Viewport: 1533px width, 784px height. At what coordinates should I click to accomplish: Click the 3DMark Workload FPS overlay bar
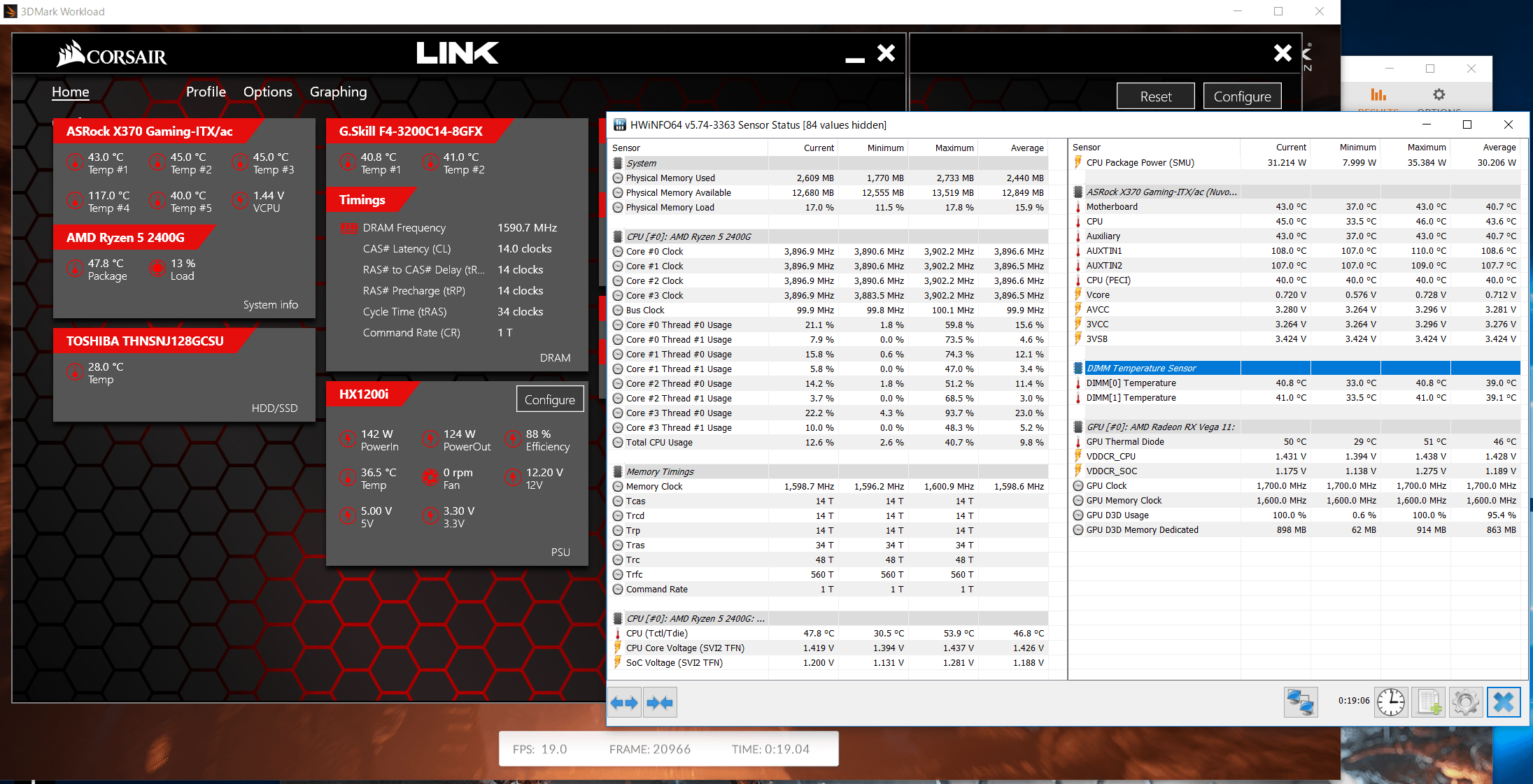(668, 748)
